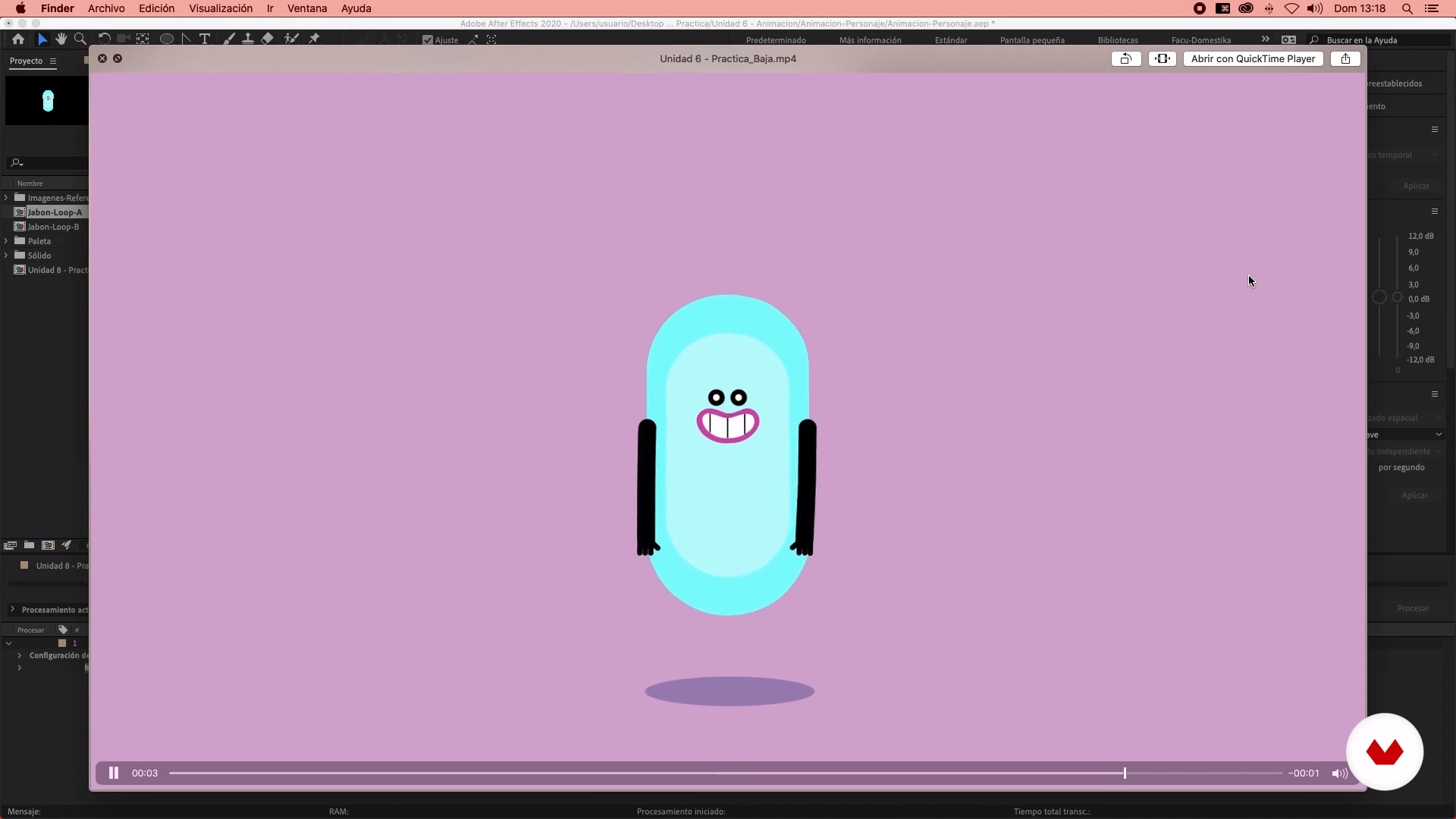Toggle the Ajuste snapping checkbox
Viewport: 1456px width, 819px height.
[x=428, y=40]
